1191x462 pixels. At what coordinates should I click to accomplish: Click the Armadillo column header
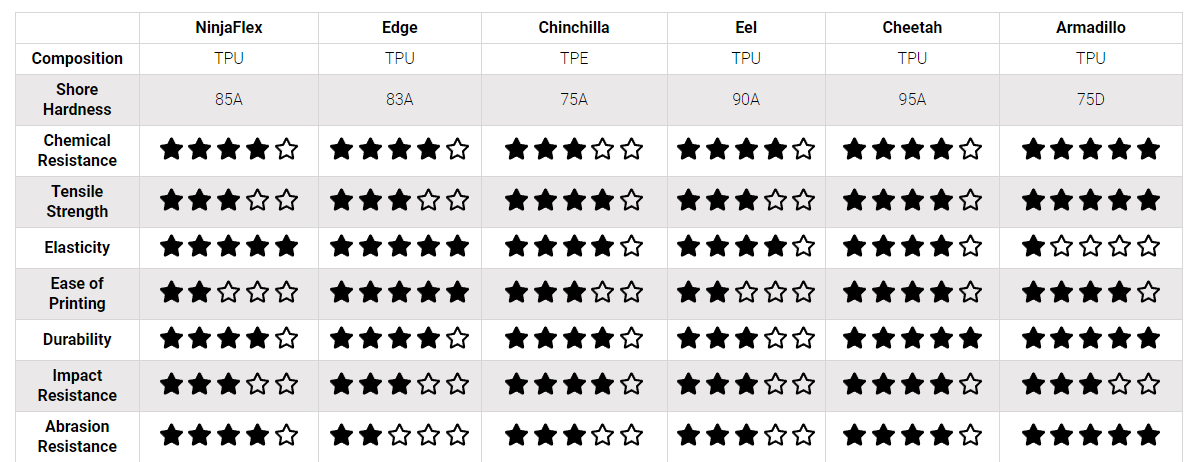tap(1090, 28)
